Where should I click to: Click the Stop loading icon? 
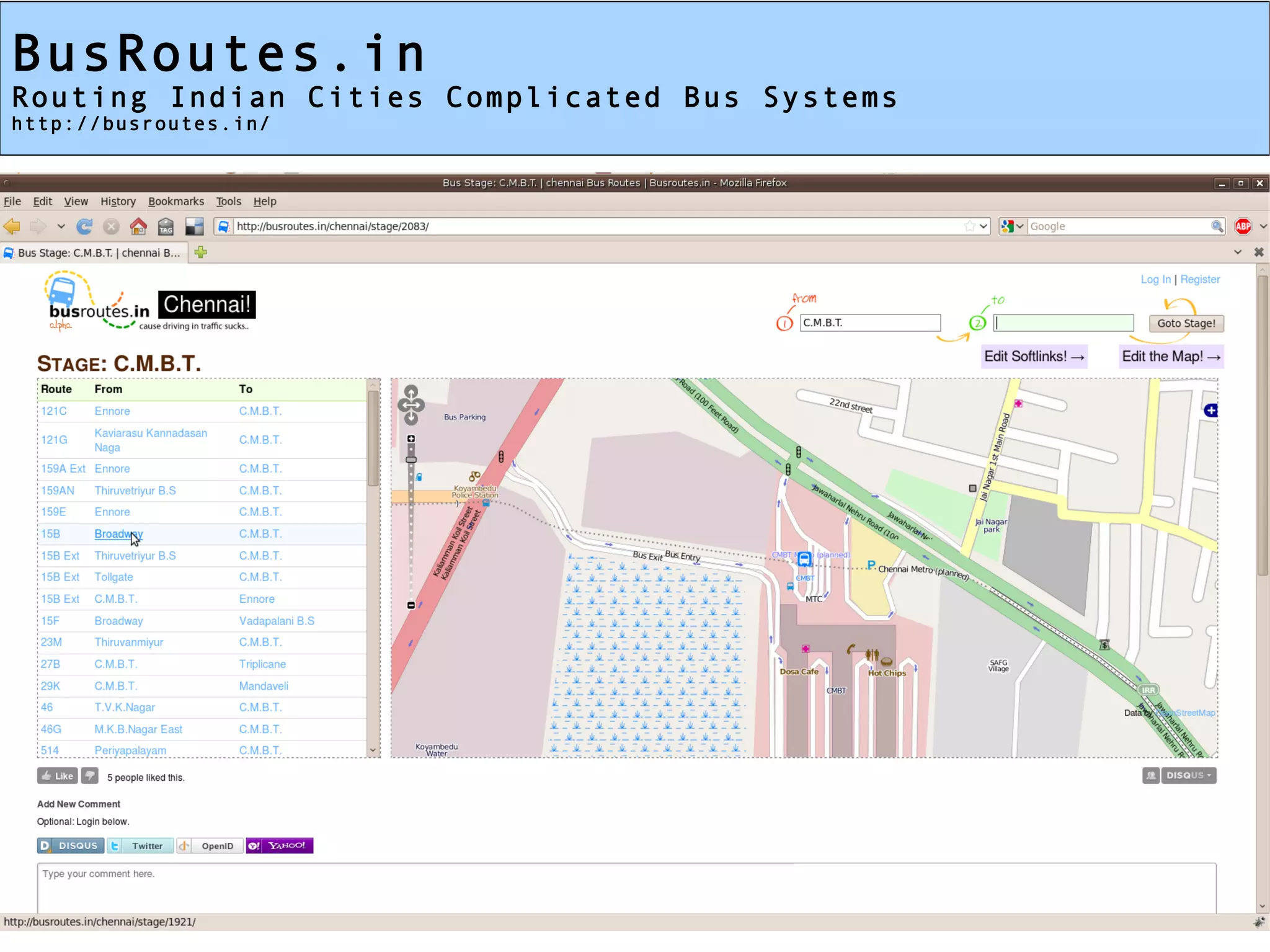[x=111, y=226]
